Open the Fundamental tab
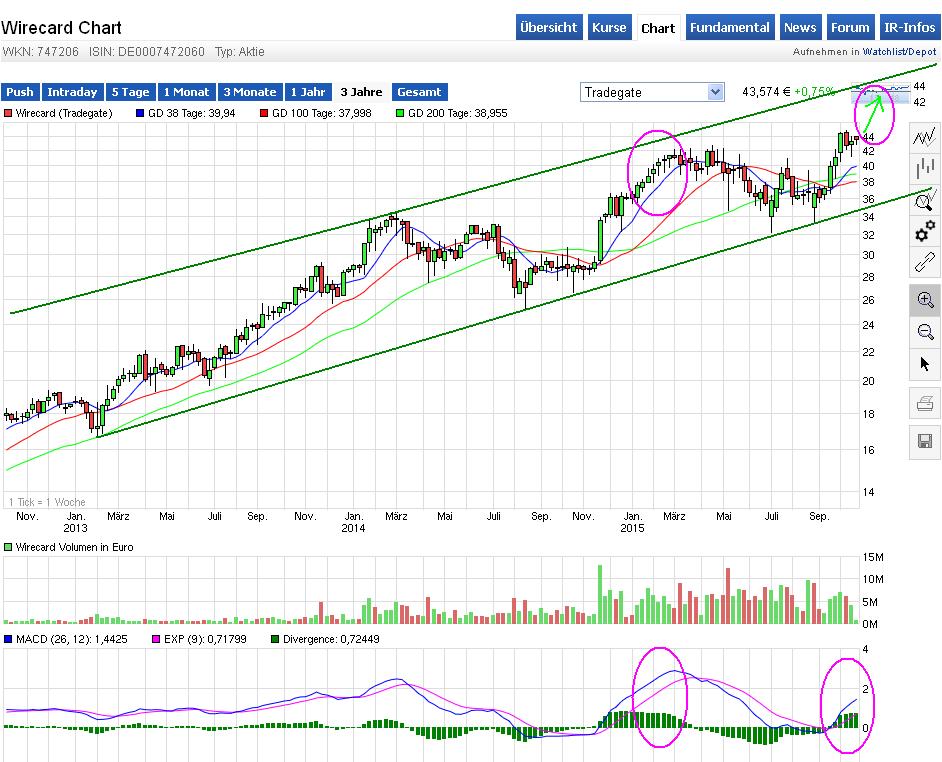 coord(729,28)
